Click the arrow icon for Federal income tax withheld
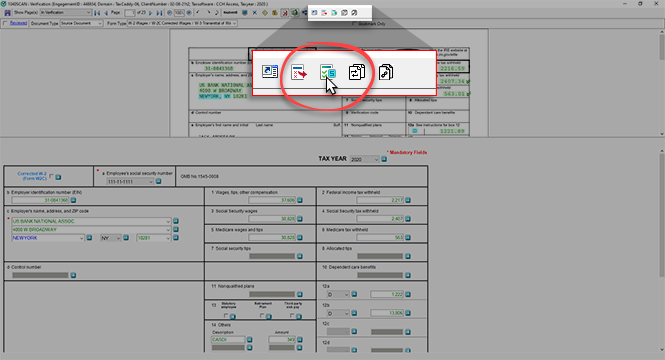The width and height of the screenshot is (665, 360). (x=408, y=200)
